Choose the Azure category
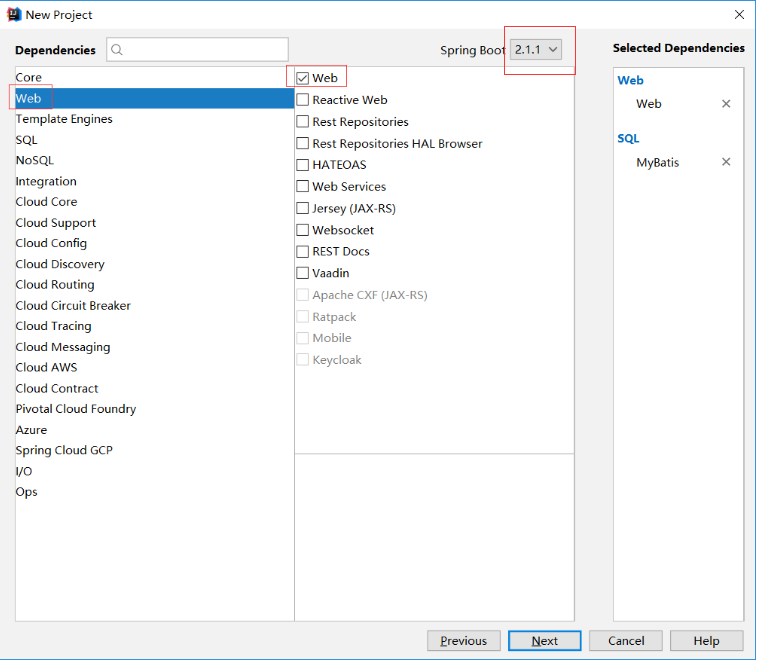This screenshot has height=661, width=758. 154,430
